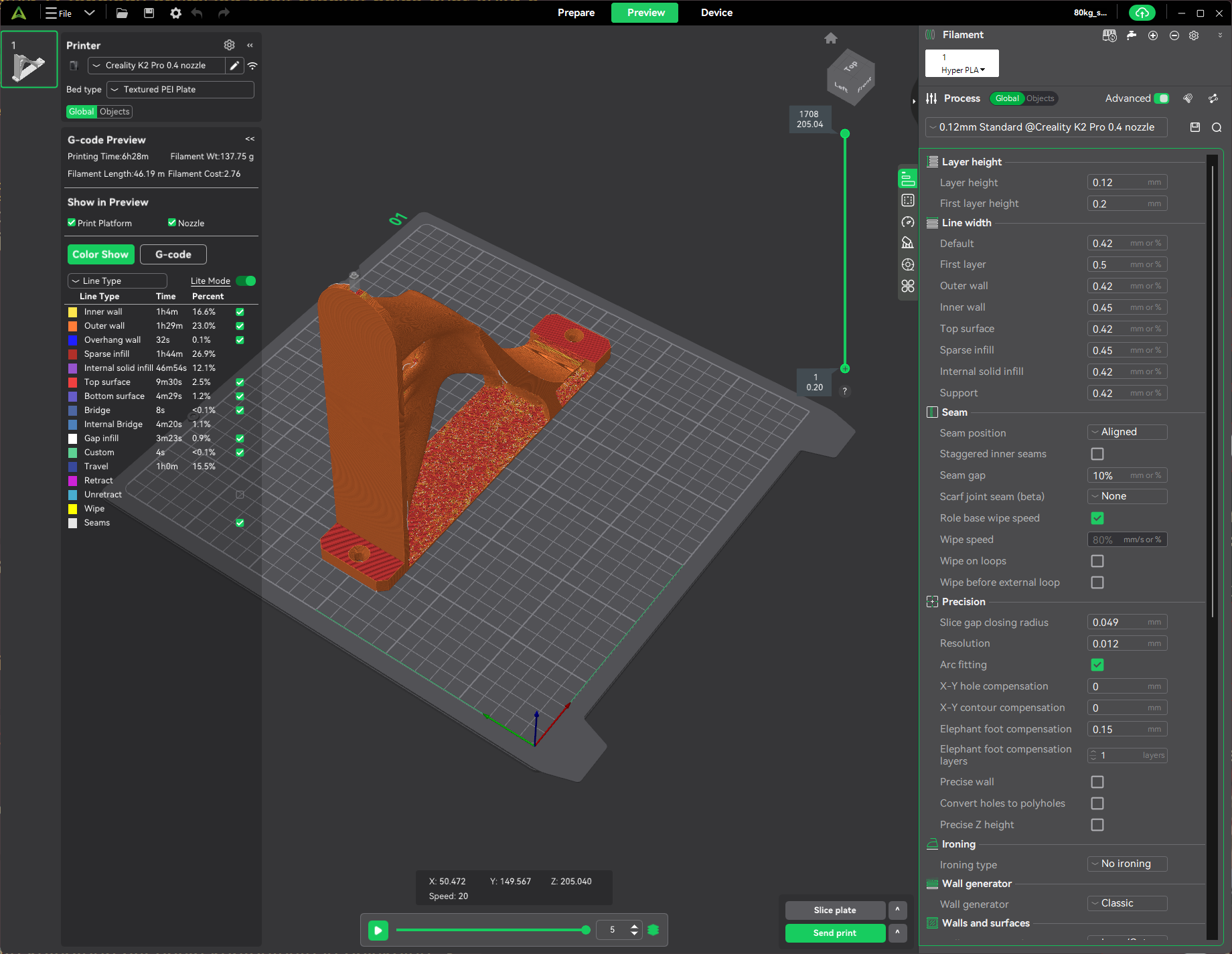Screen dimensions: 1232x954
Task: Open the Bed type dropdown
Action: [180, 90]
